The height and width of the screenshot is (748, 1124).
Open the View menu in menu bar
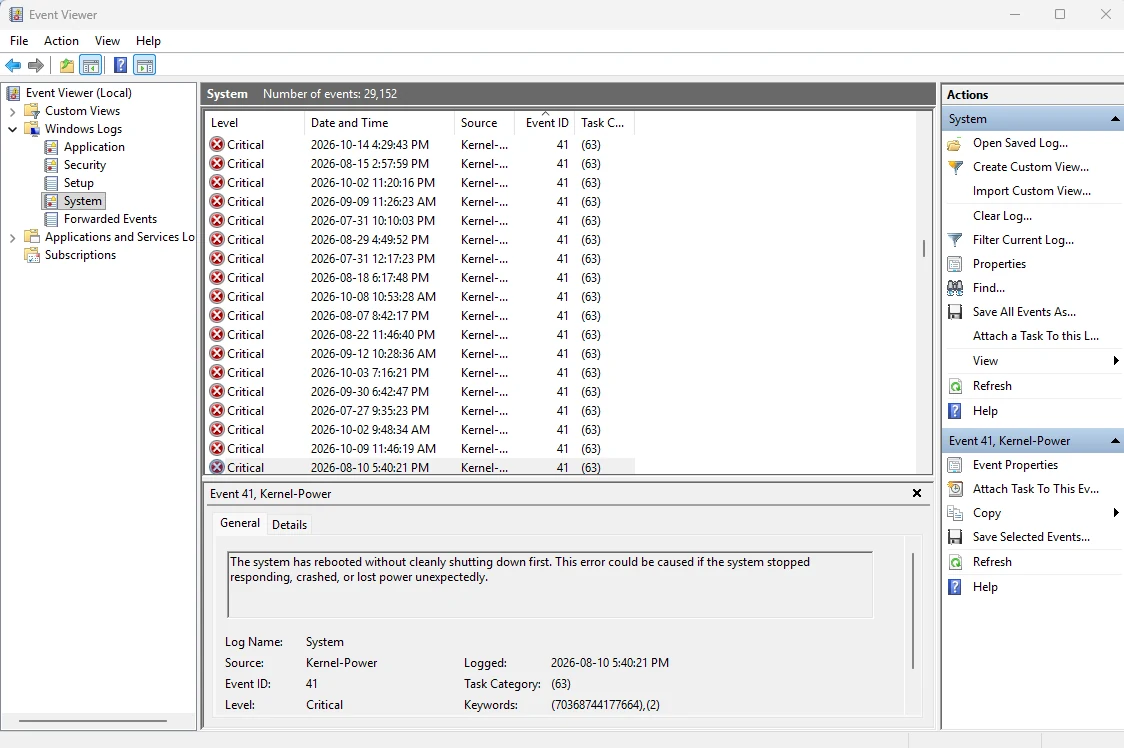tap(108, 41)
